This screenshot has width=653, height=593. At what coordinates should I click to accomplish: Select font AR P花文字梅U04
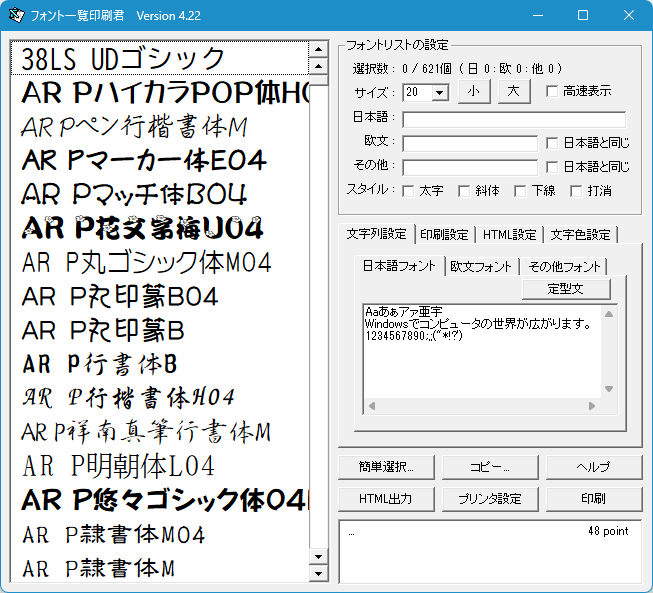pyautogui.click(x=160, y=228)
